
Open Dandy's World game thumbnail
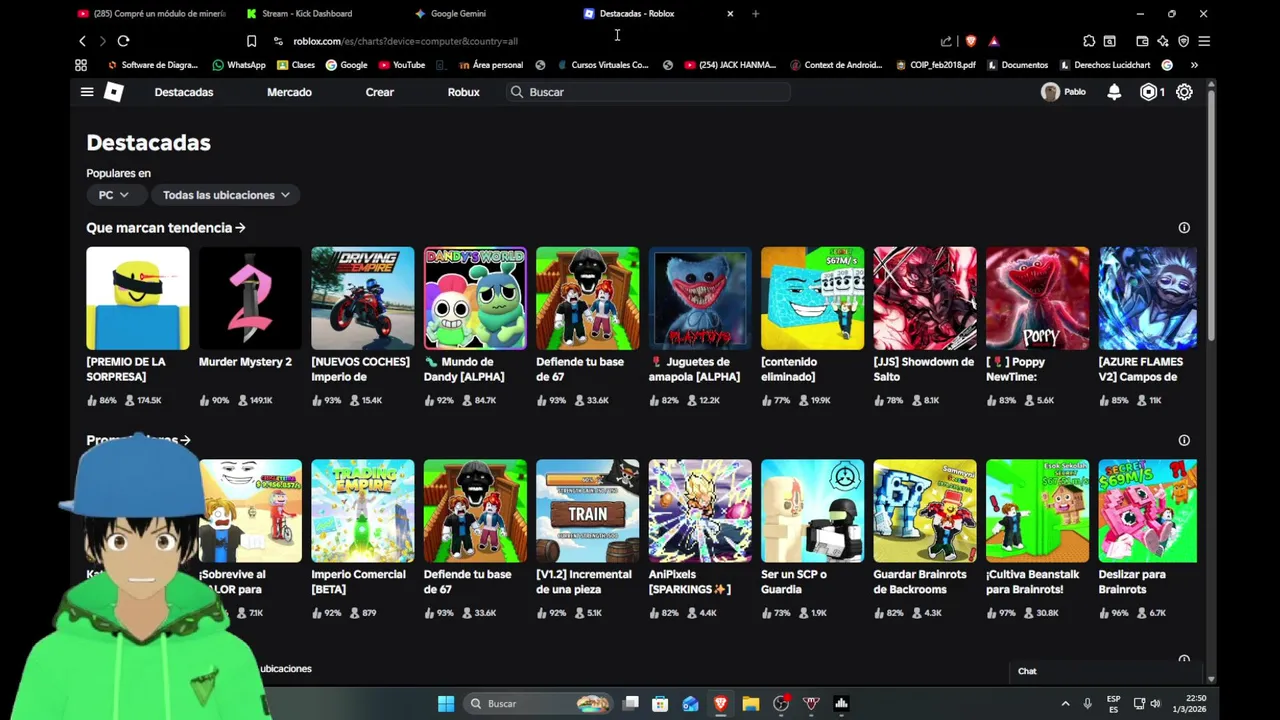pos(475,298)
